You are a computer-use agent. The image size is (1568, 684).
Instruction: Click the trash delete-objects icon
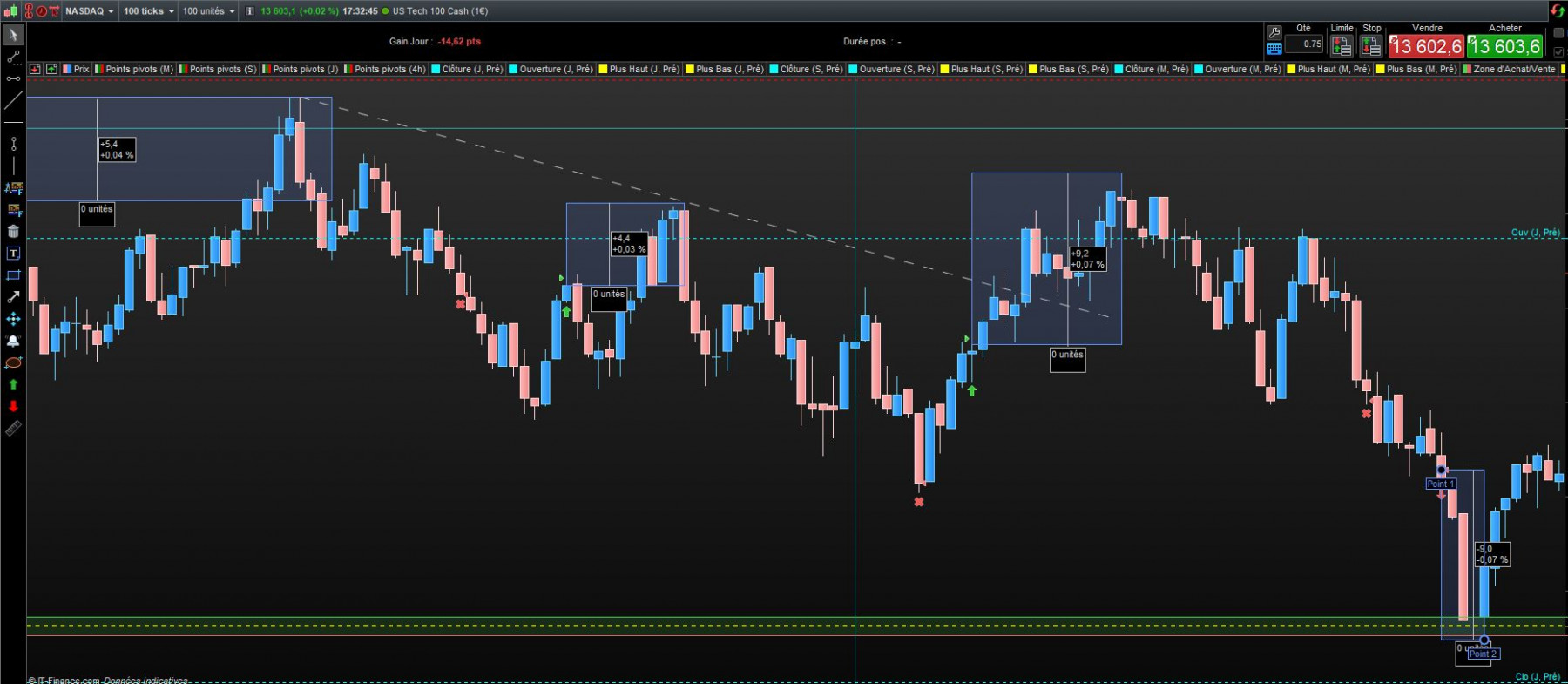coord(13,232)
